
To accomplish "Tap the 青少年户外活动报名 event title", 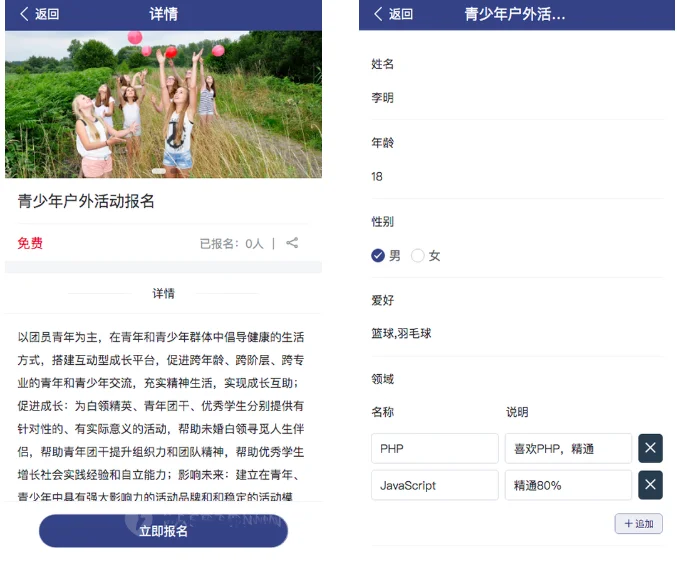I will [x=86, y=201].
